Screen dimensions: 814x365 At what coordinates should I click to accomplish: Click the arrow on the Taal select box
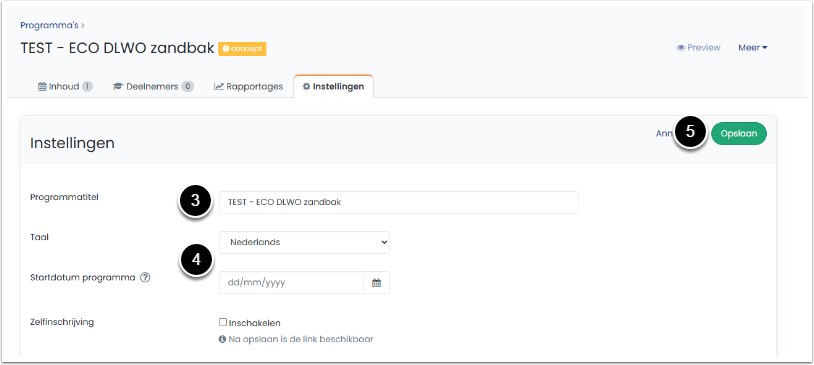(384, 242)
